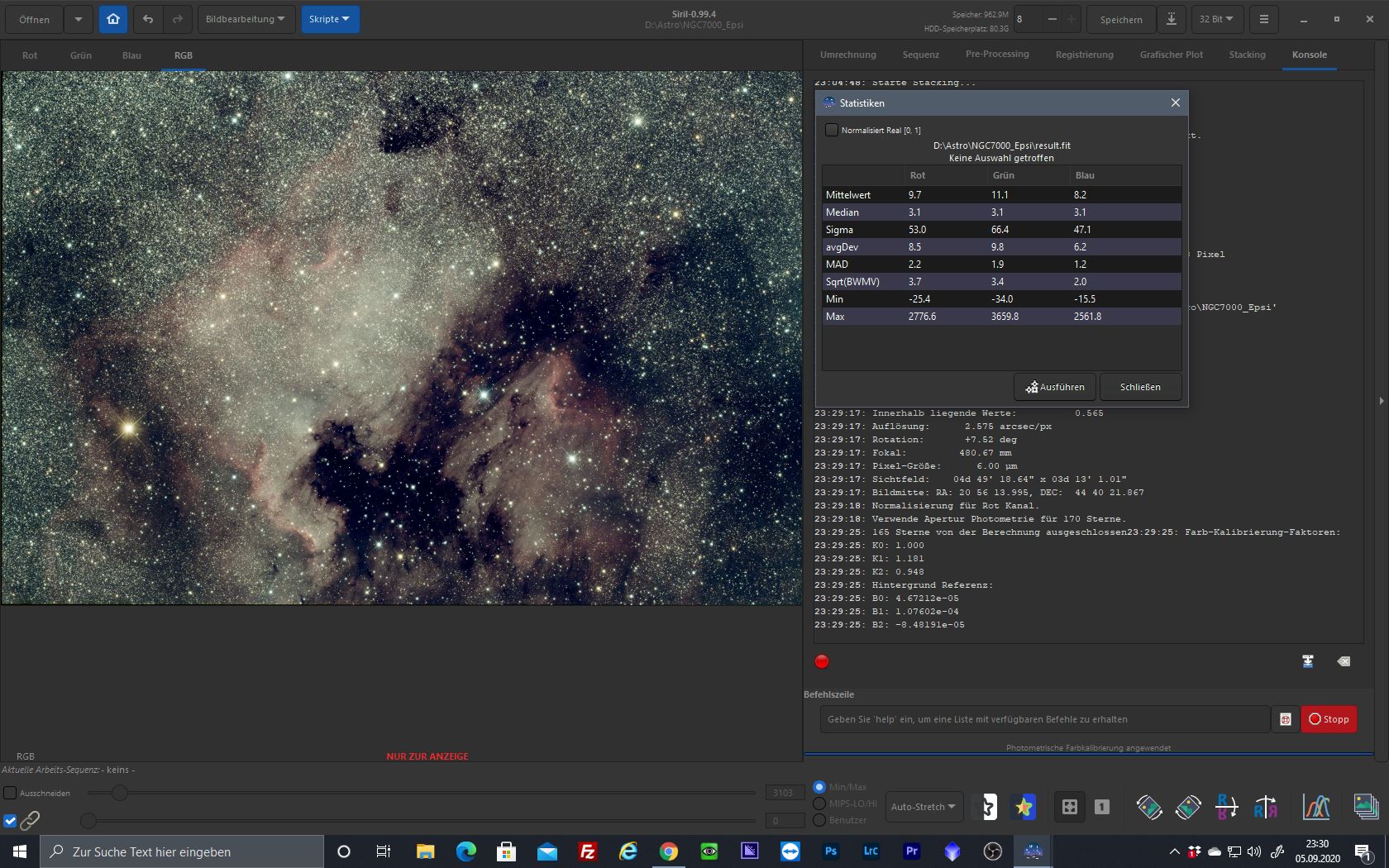This screenshot has height=868, width=1389.
Task: Click Öffnen button
Action: coord(35,19)
